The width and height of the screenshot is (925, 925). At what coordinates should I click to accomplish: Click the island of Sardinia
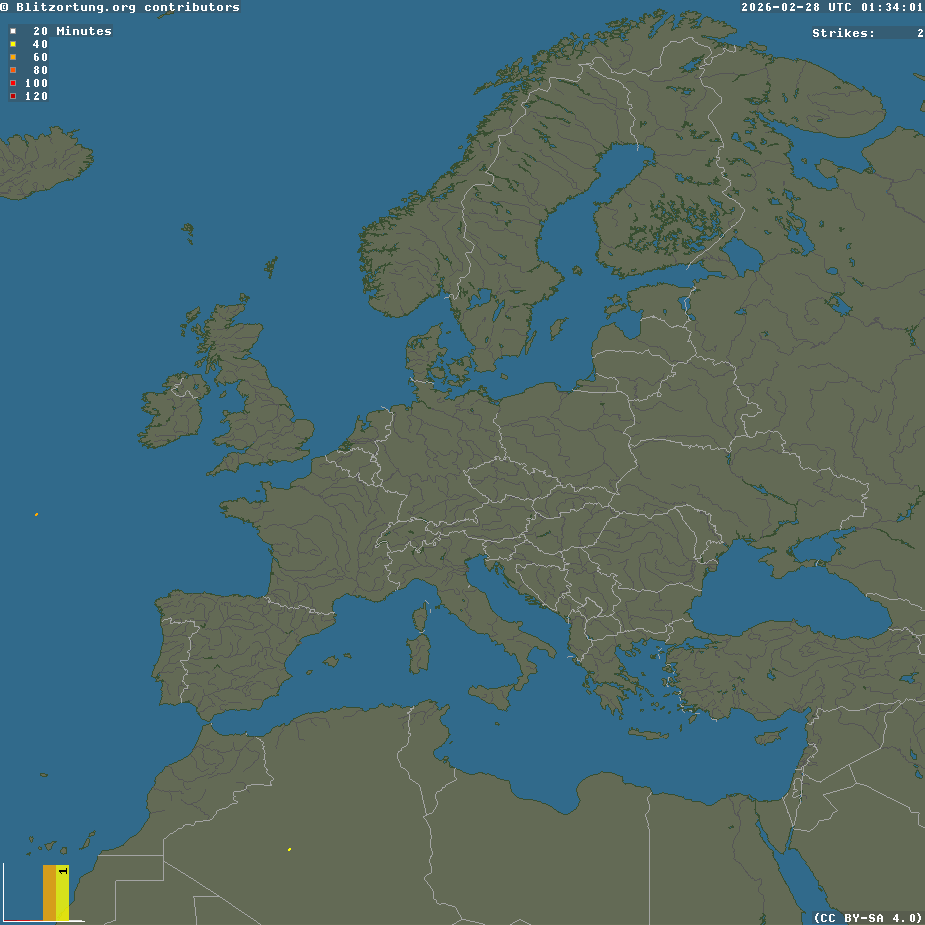(419, 653)
